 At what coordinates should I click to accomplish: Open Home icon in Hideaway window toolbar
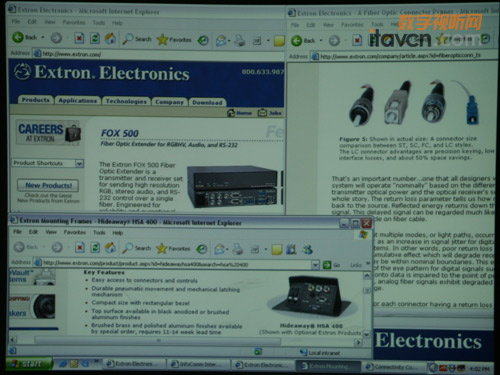(x=110, y=248)
